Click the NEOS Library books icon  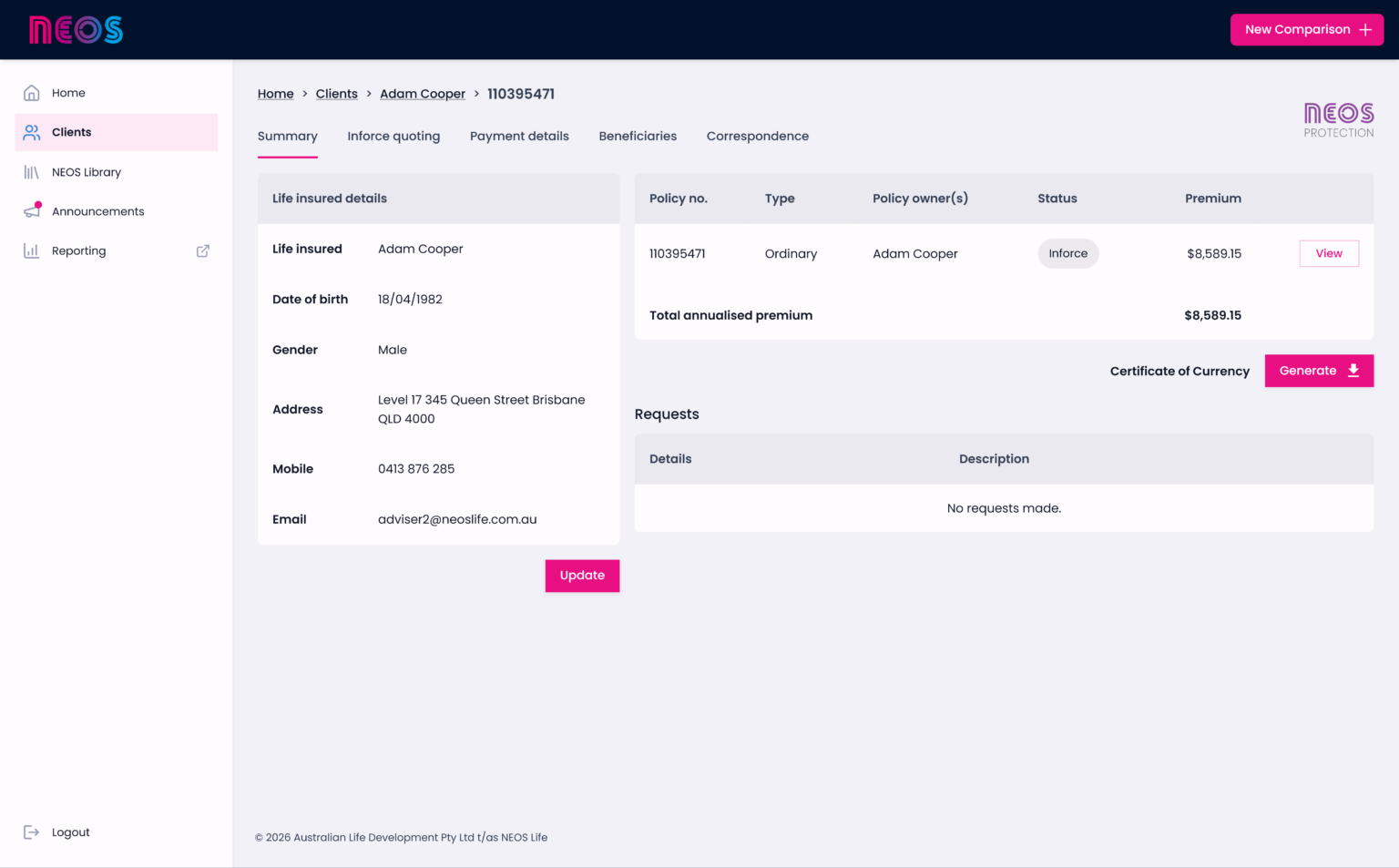coord(32,172)
